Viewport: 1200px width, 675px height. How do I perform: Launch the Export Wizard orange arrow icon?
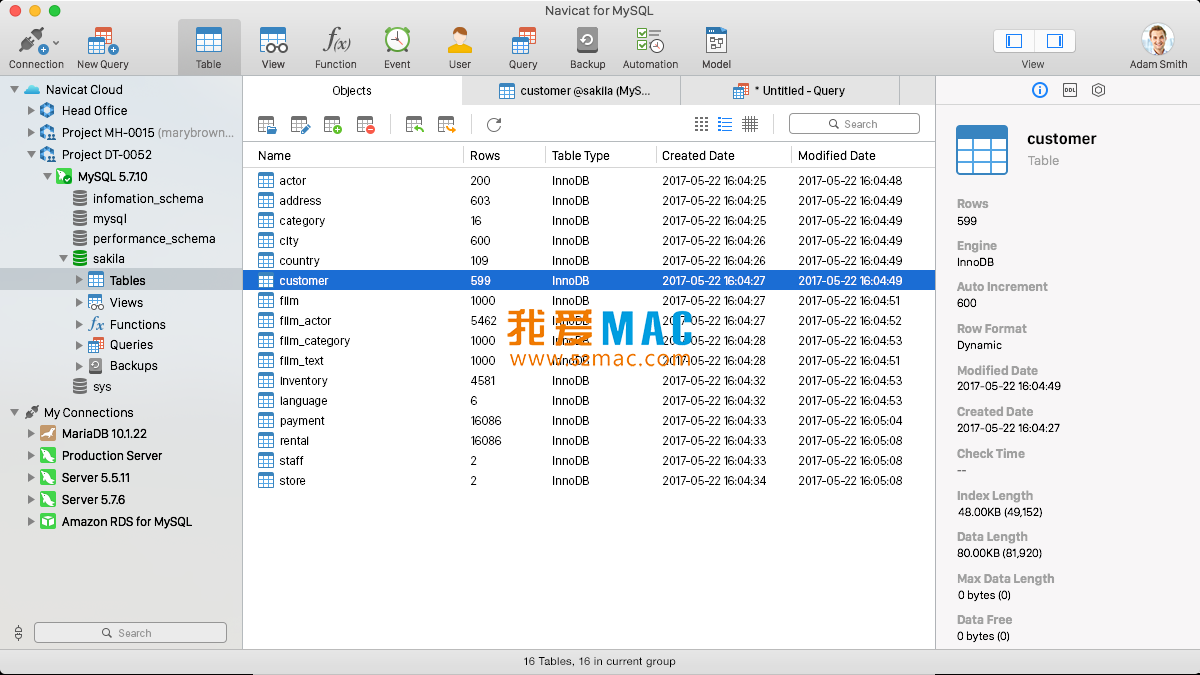point(447,125)
